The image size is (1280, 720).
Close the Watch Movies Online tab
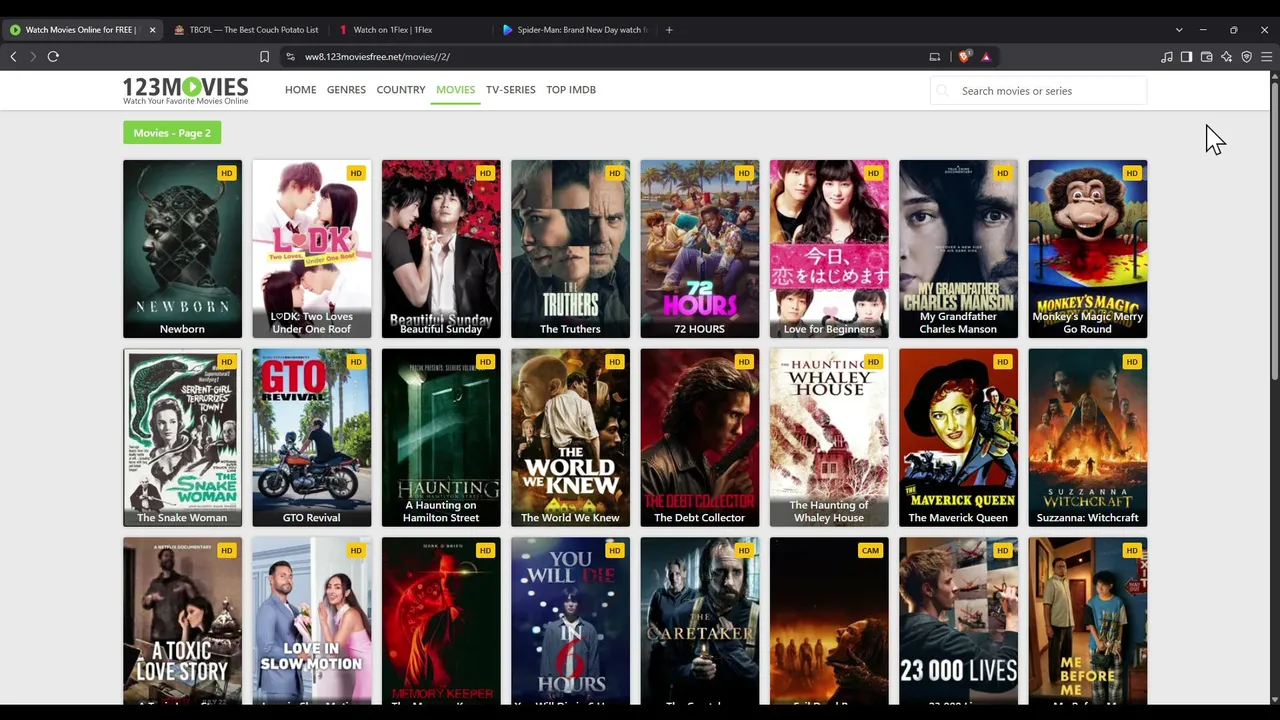(x=152, y=30)
